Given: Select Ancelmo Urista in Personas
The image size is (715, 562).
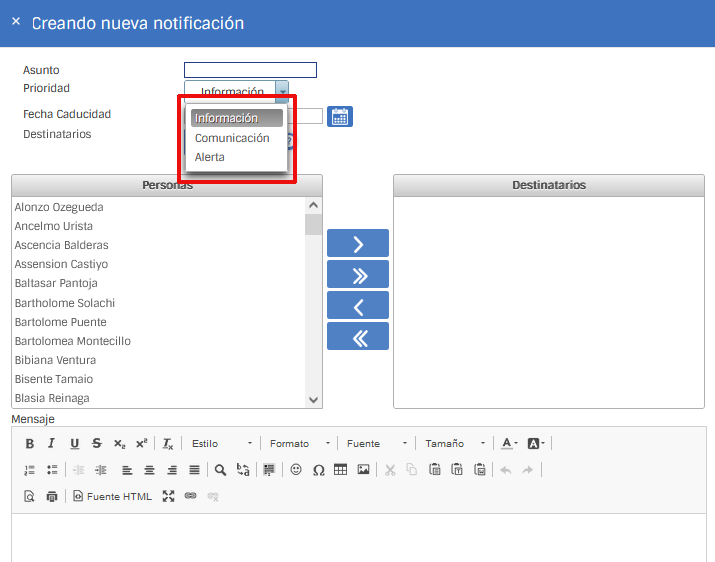Looking at the screenshot, I should point(159,226).
